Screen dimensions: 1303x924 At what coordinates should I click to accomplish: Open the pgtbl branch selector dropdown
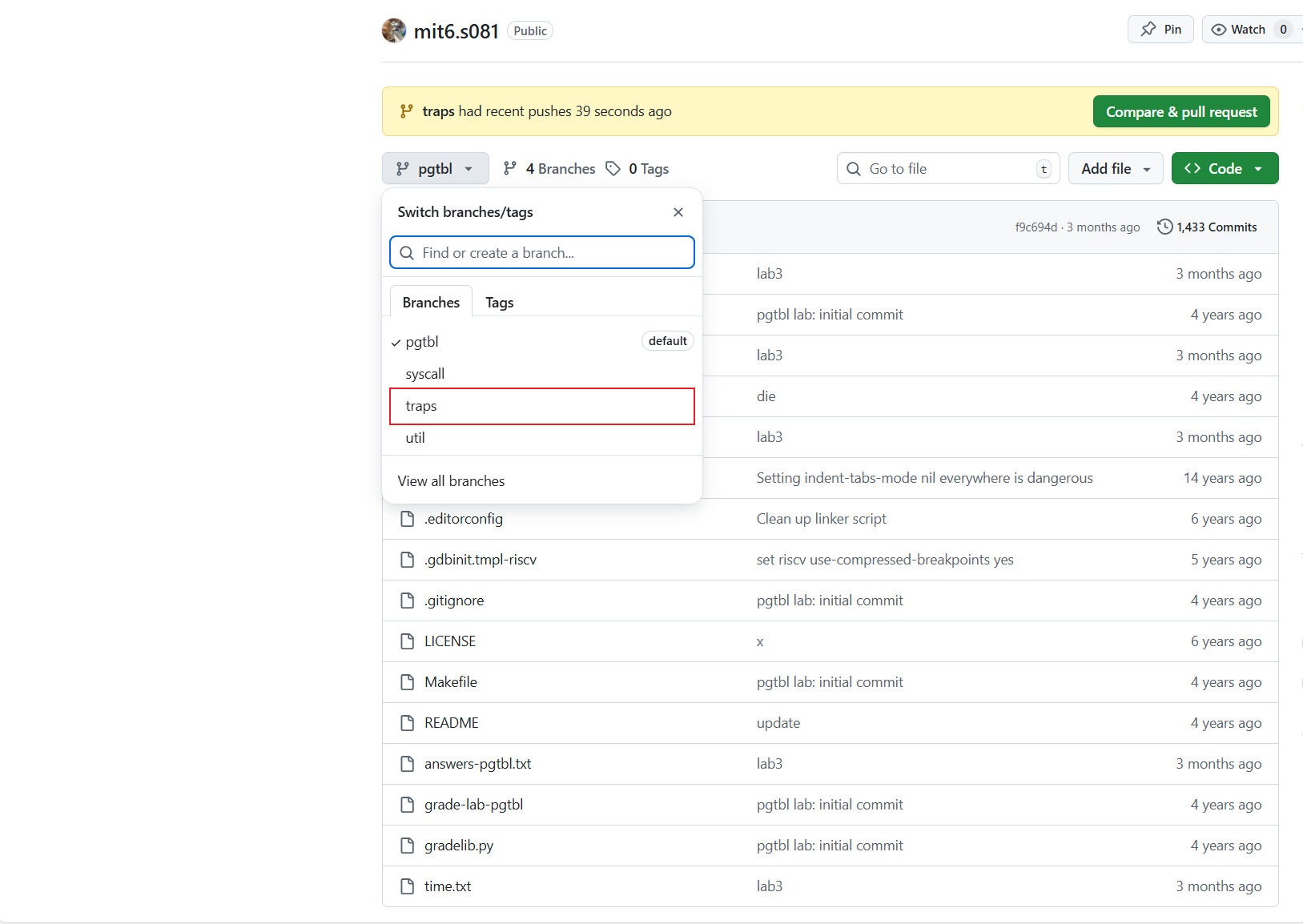[x=435, y=169]
